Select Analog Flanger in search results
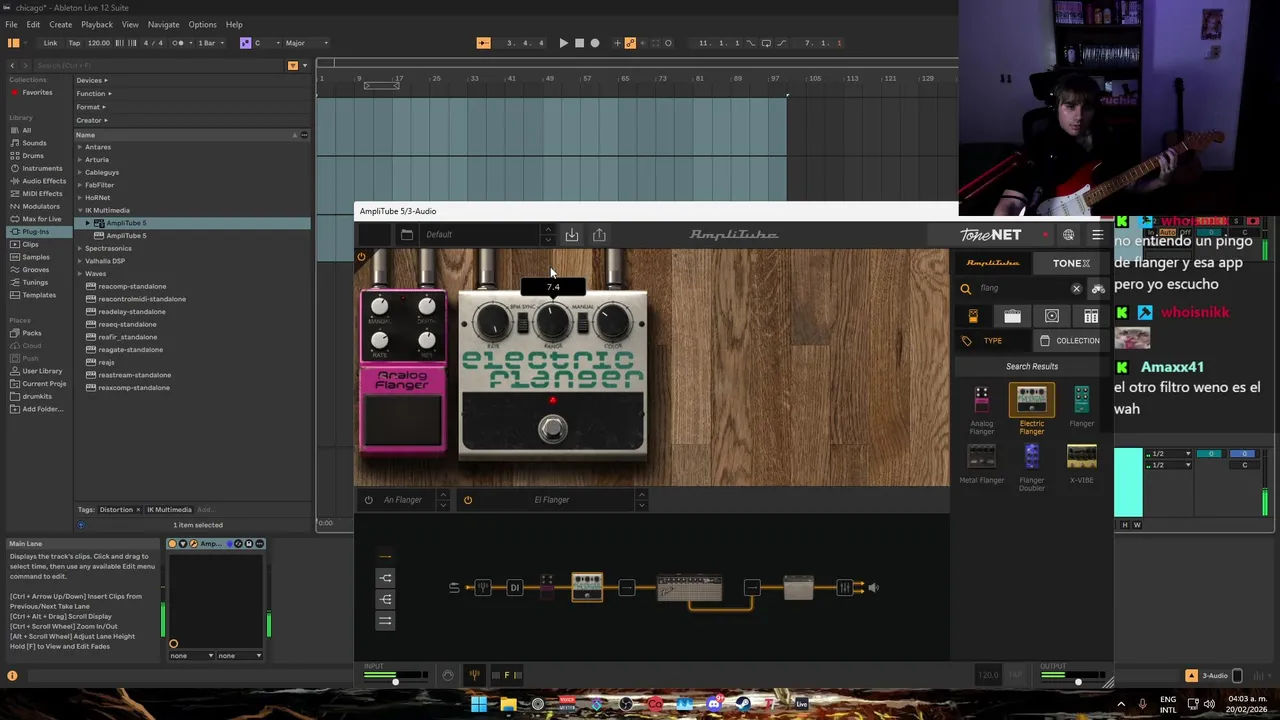Screen dimensions: 1280x720 [x=981, y=411]
